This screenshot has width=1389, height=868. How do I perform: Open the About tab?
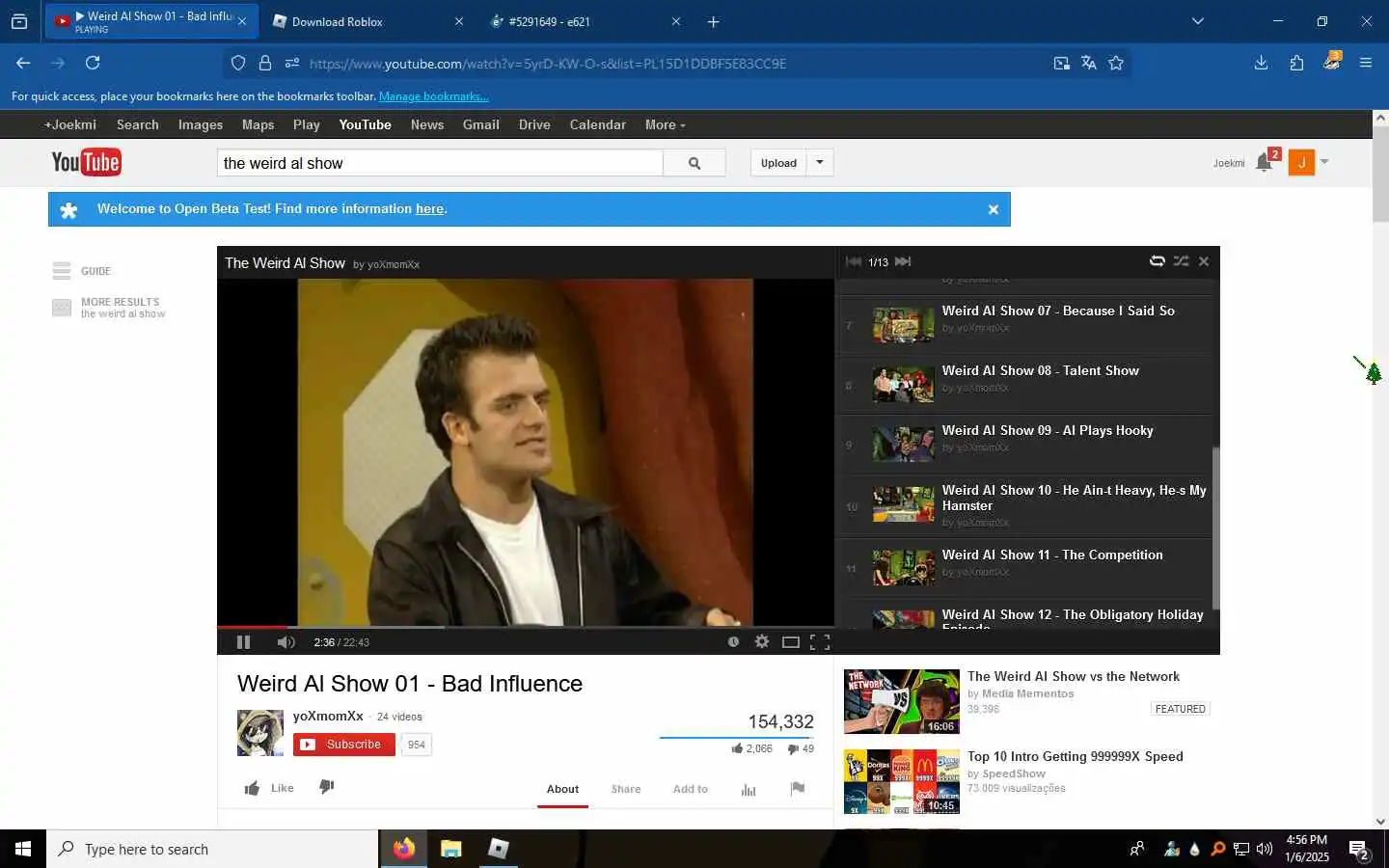click(x=562, y=789)
